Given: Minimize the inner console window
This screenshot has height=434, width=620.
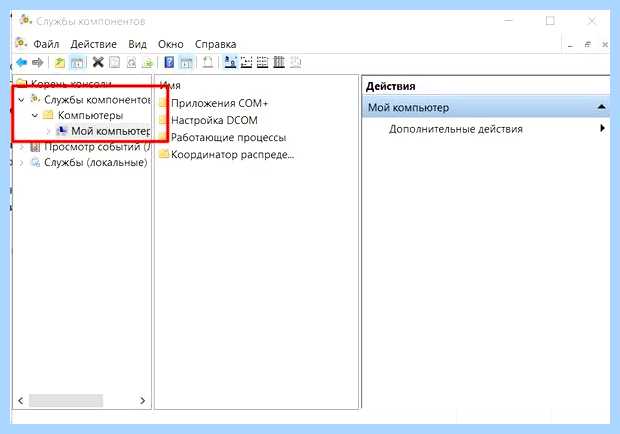Looking at the screenshot, I should [x=570, y=45].
